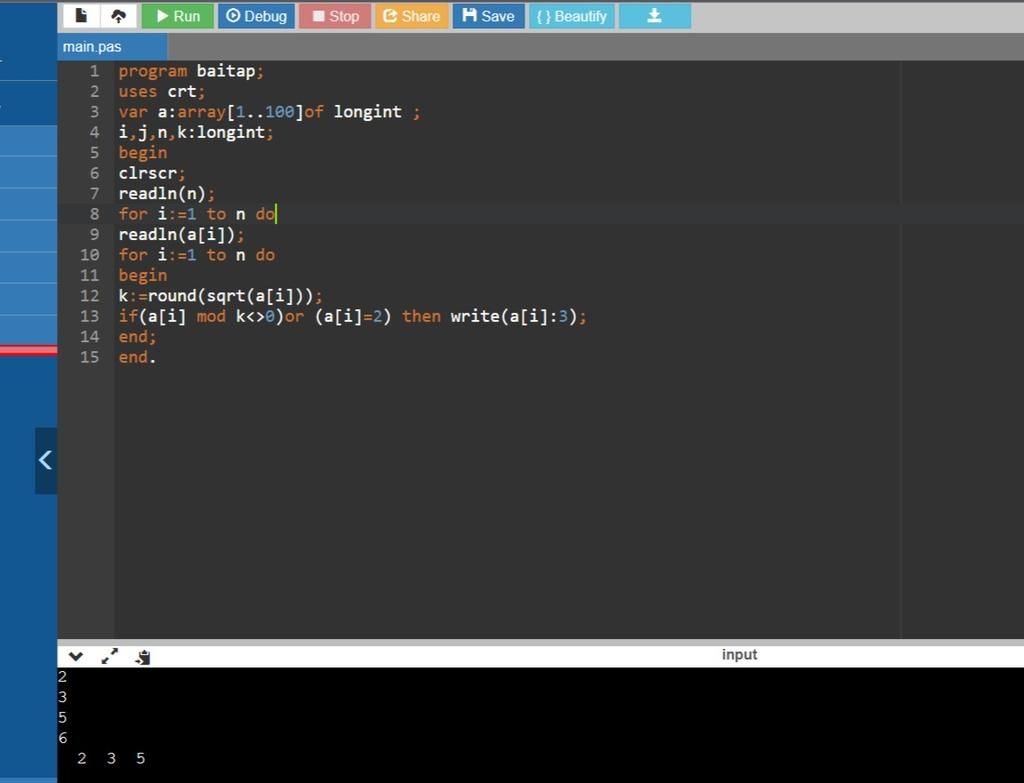This screenshot has width=1024, height=783.
Task: Click the 'i,j,n,k:longint;' declaration
Action: point(196,133)
